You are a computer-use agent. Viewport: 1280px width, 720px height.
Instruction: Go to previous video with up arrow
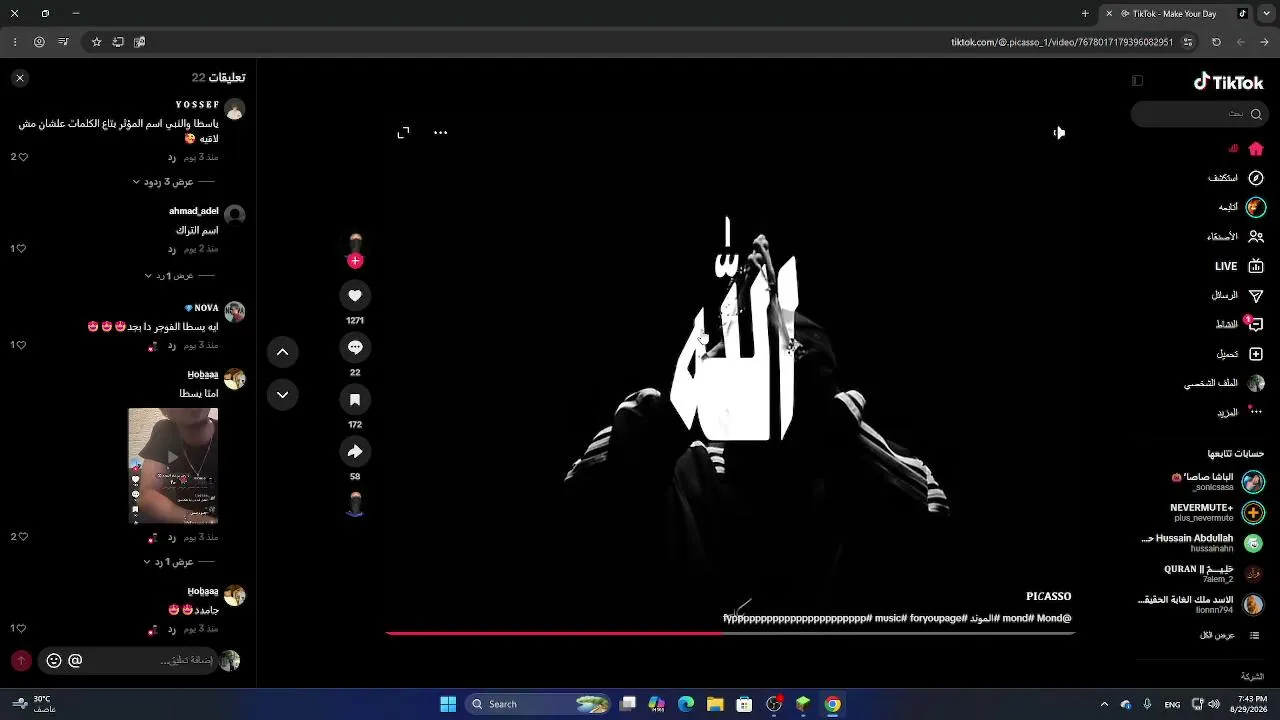282,352
